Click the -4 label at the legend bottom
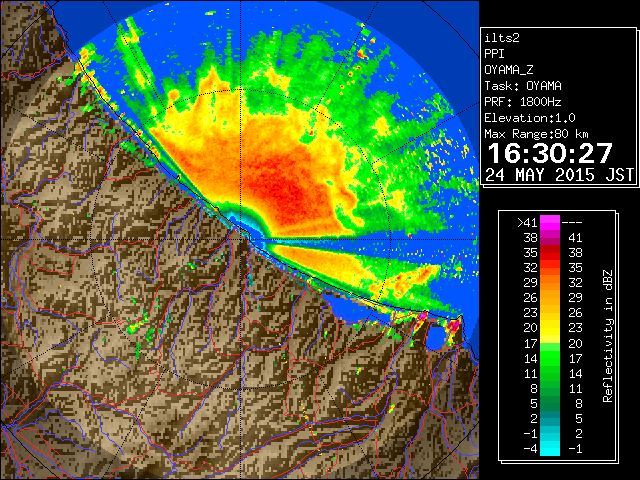The height and width of the screenshot is (480, 640). click(x=530, y=449)
